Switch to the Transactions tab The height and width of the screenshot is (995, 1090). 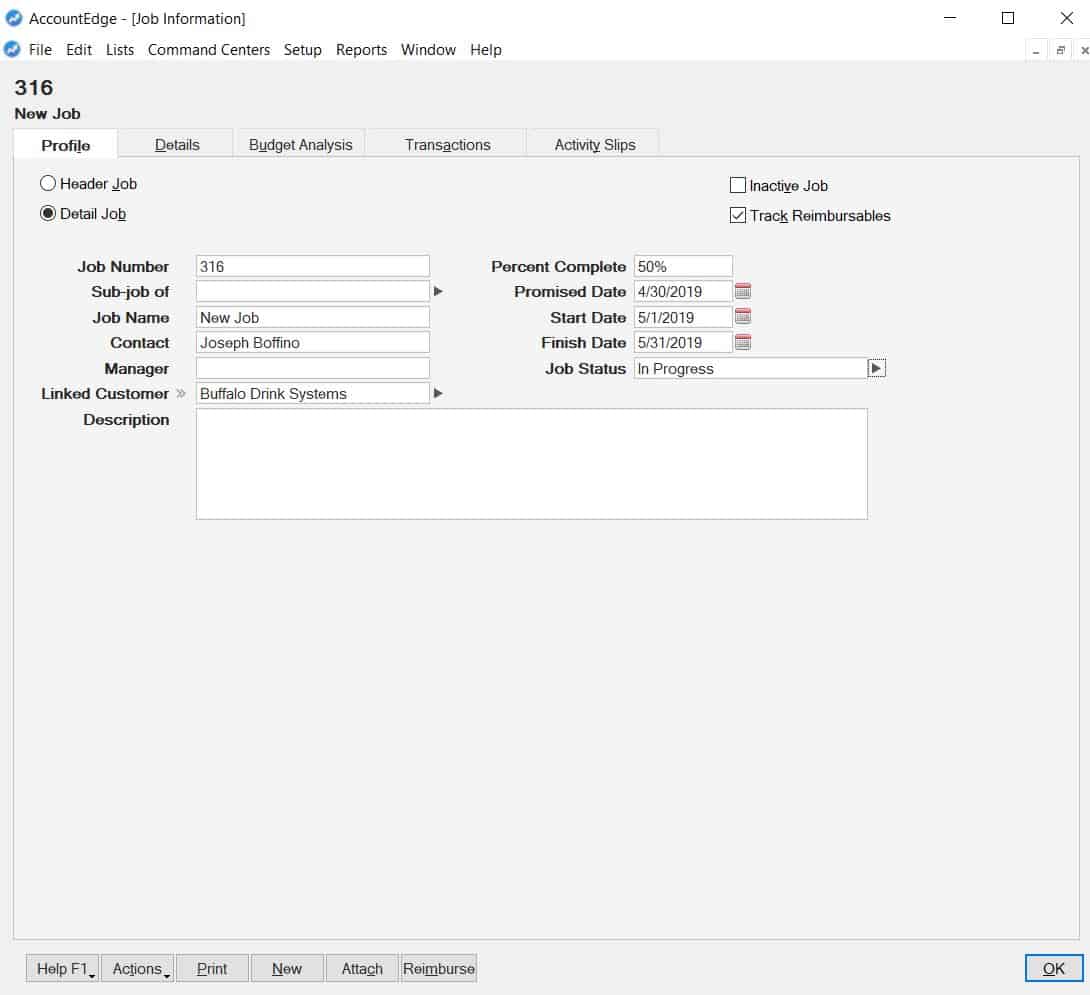tap(447, 145)
